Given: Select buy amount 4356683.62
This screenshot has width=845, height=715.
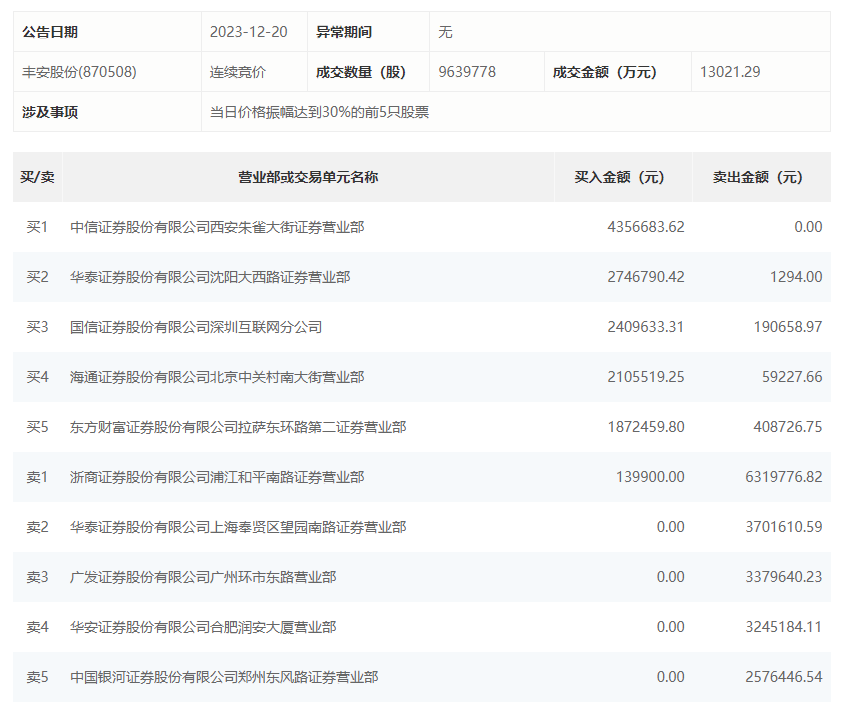Looking at the screenshot, I should [x=646, y=227].
